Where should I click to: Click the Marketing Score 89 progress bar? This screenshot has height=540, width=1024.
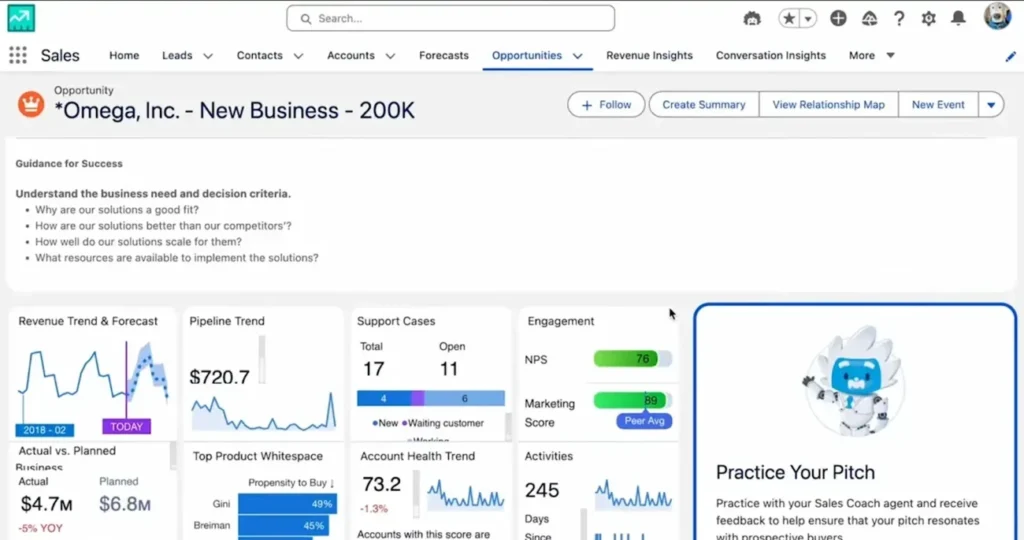[632, 400]
